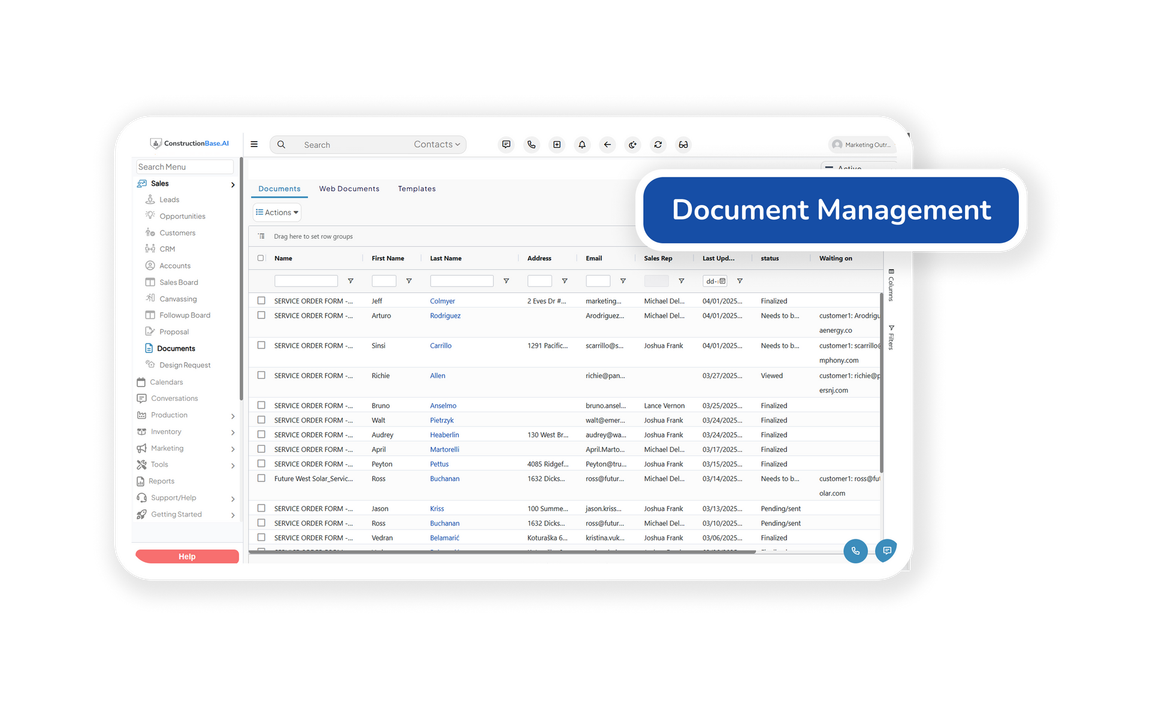Check the Walt Pietrzyk row checkbox
The width and height of the screenshot is (1150, 703).
261,420
